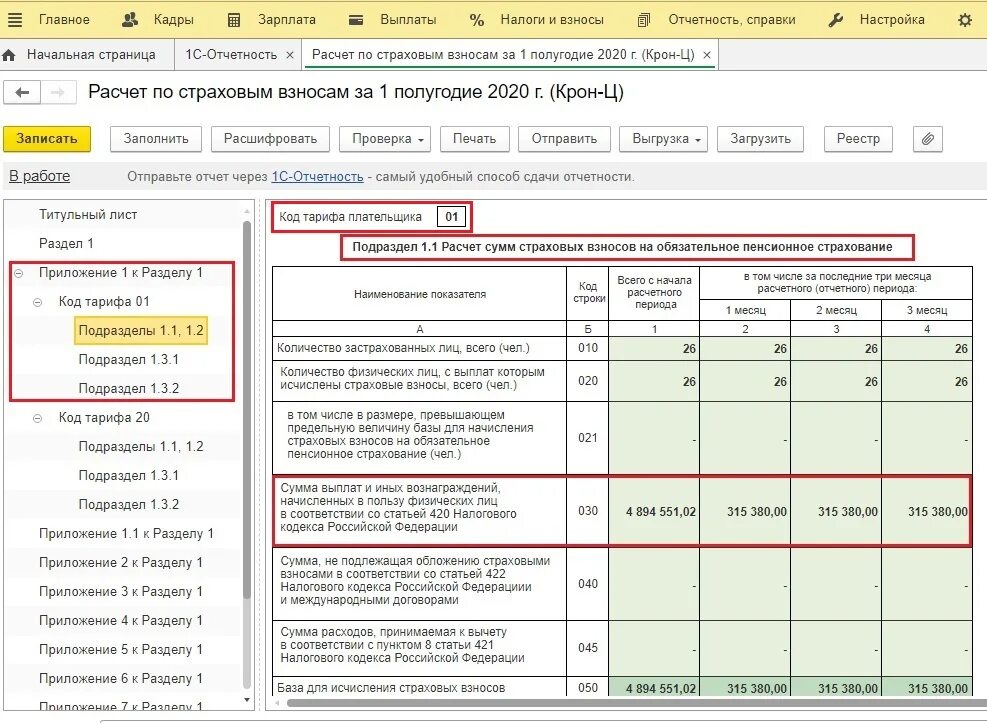Select Подраздел 1.3.2 under Код тарифа 01
Viewport: 987px width, 723px height.
click(x=128, y=388)
